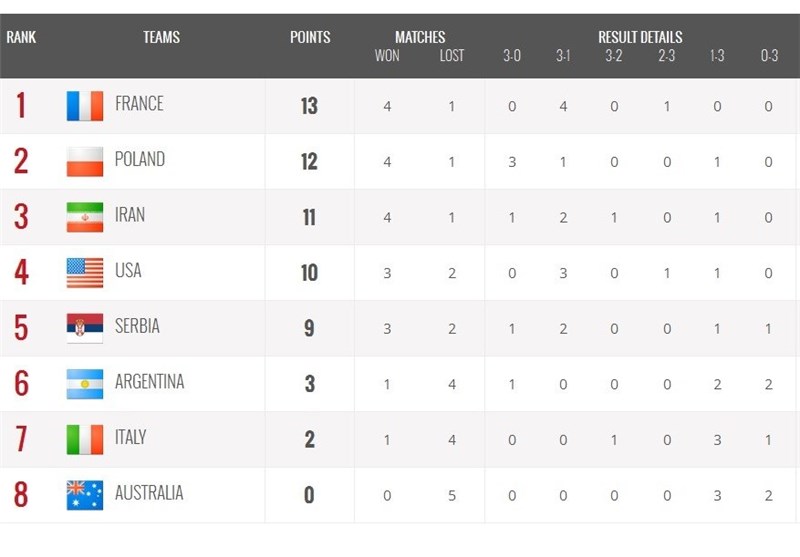Open the POLAND team name link
Image resolution: width=800 pixels, height=557 pixels.
pyautogui.click(x=140, y=159)
